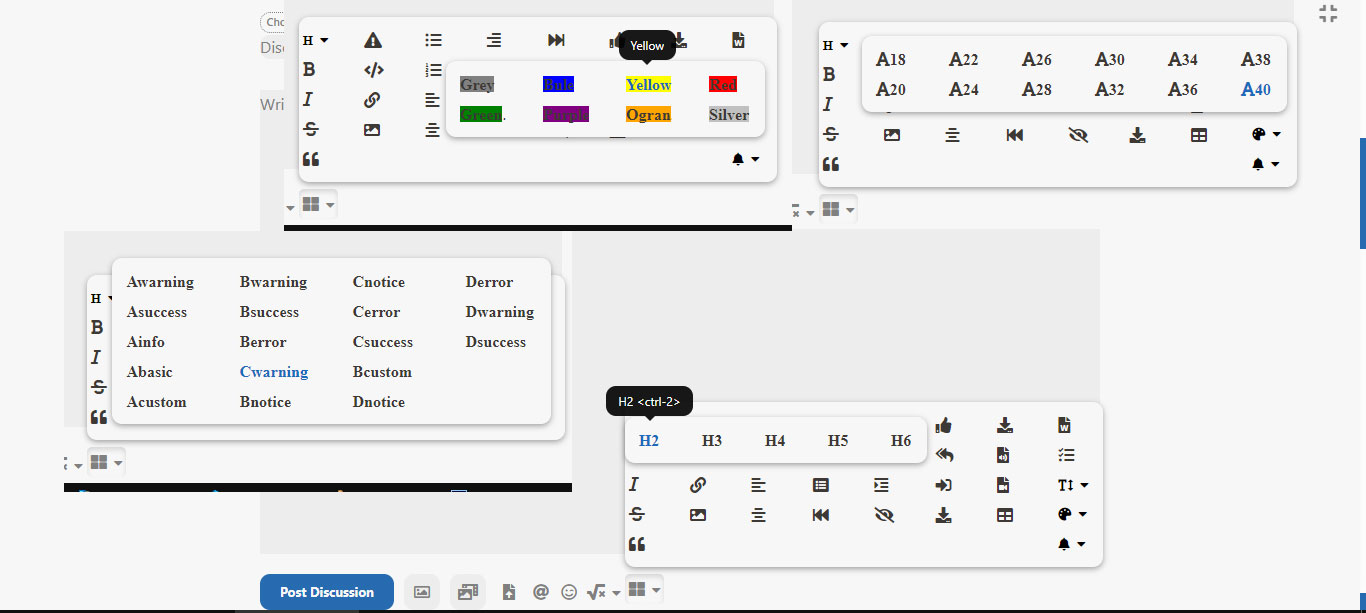Pick the Yellow highlight color swatch
The height and width of the screenshot is (613, 1366).
(x=648, y=85)
